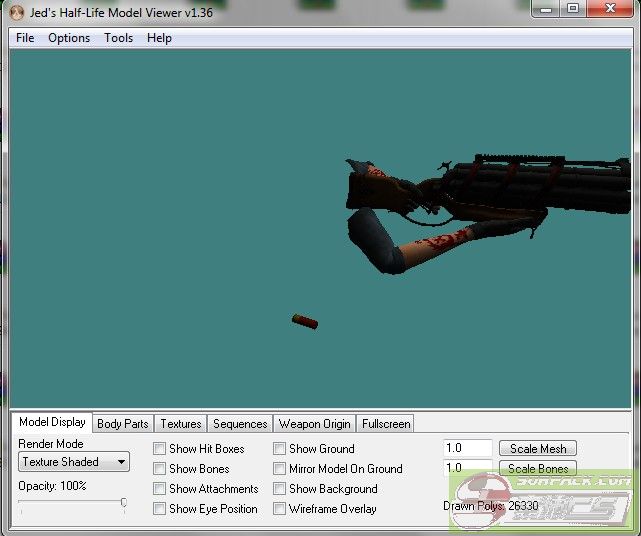Image resolution: width=641 pixels, height=536 pixels.
Task: Turn on Wireframe Overlay
Action: pos(280,509)
